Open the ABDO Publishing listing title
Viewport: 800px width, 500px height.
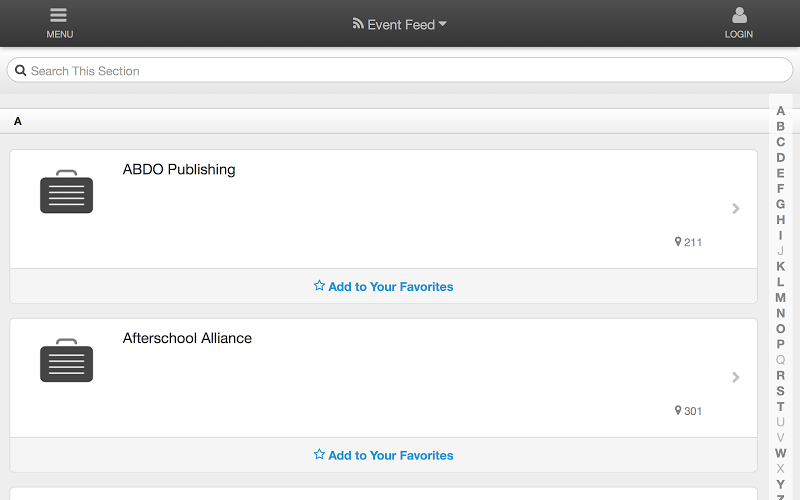click(179, 169)
